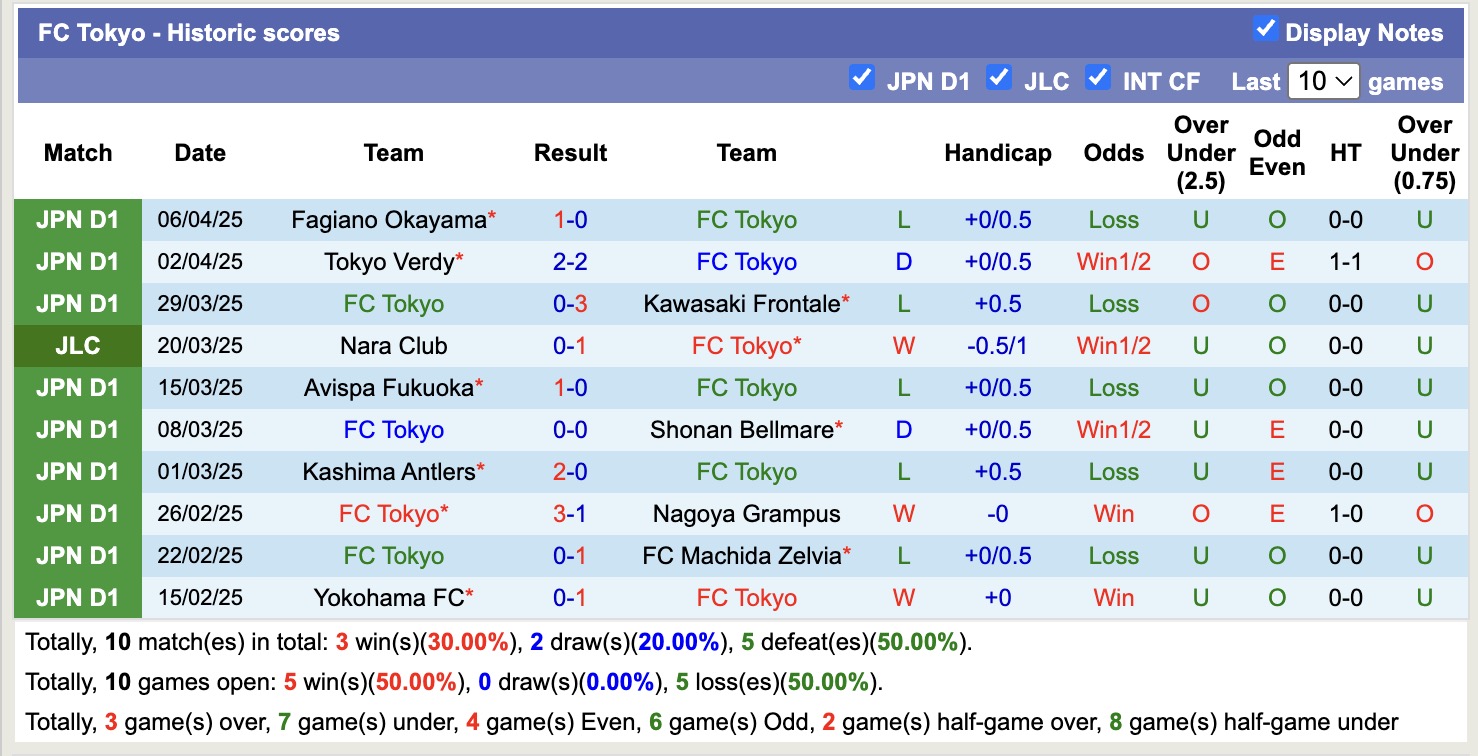Click the Odds column header
The width and height of the screenshot is (1478, 756).
pyautogui.click(x=1113, y=153)
